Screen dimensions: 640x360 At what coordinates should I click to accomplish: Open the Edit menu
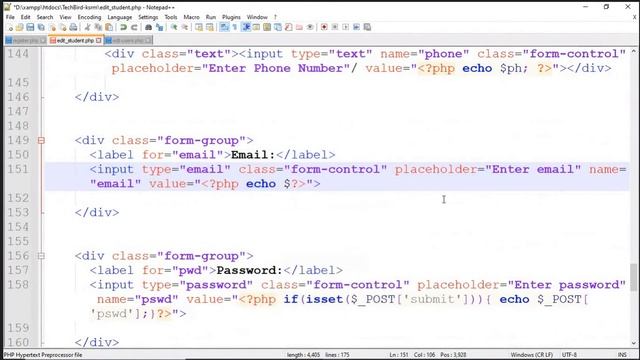(26, 17)
